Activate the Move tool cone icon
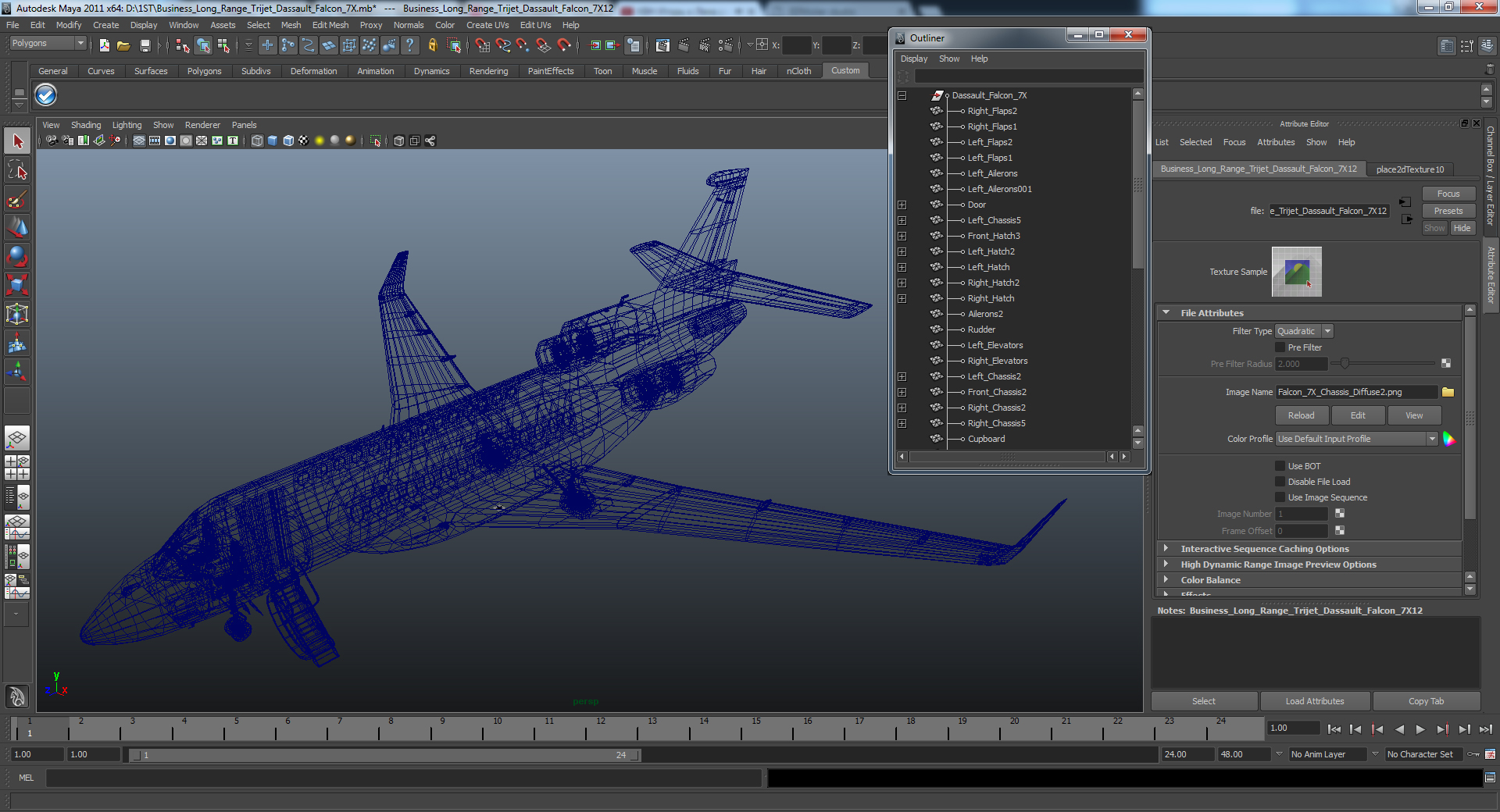The height and width of the screenshot is (812, 1500). coord(17,227)
